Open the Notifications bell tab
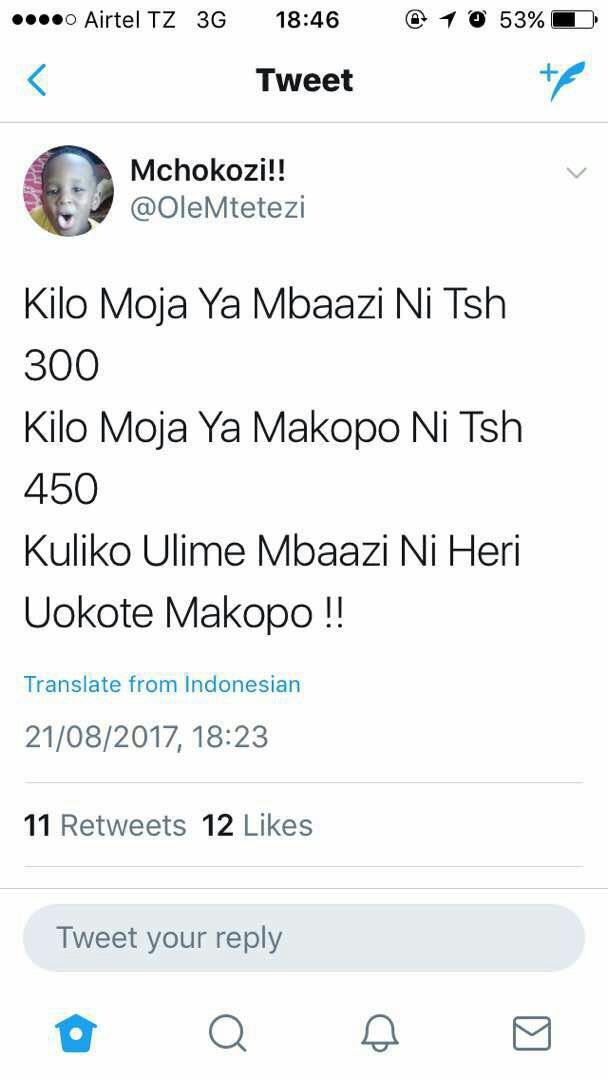The image size is (608, 1080). 380,1034
